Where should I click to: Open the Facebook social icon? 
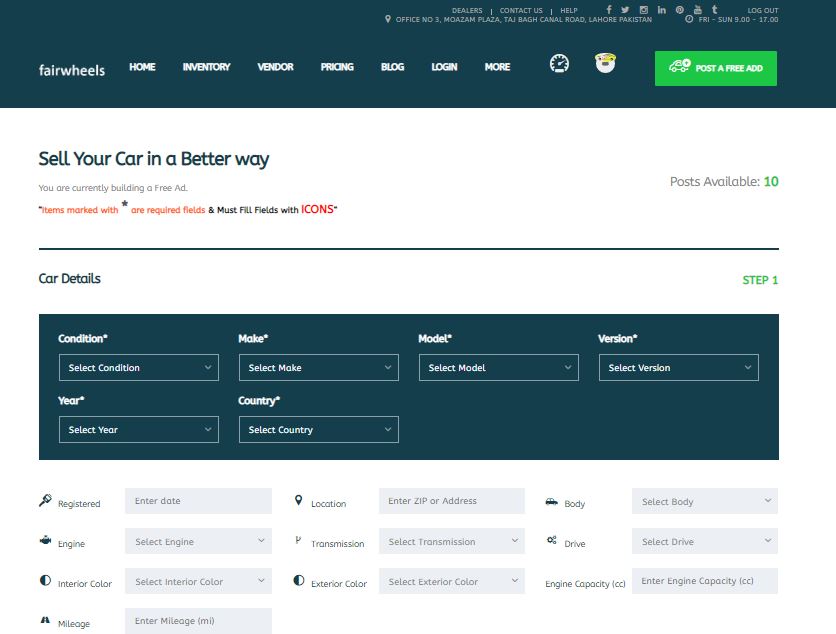609,10
